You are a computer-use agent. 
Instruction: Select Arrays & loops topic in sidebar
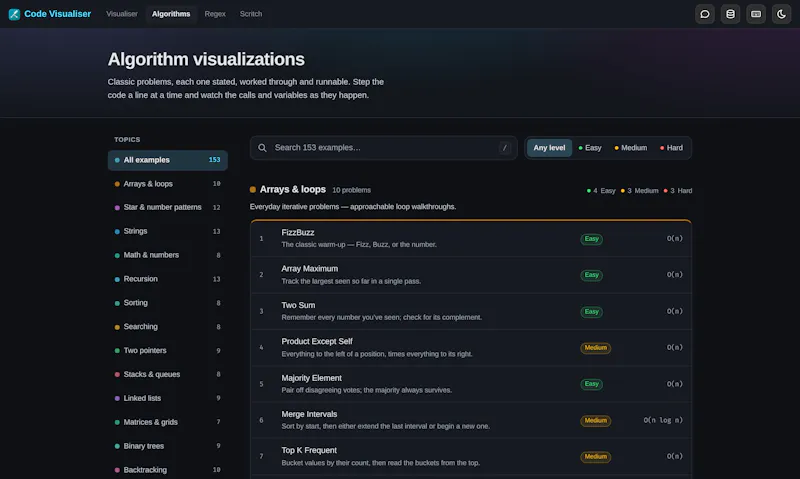click(x=167, y=184)
